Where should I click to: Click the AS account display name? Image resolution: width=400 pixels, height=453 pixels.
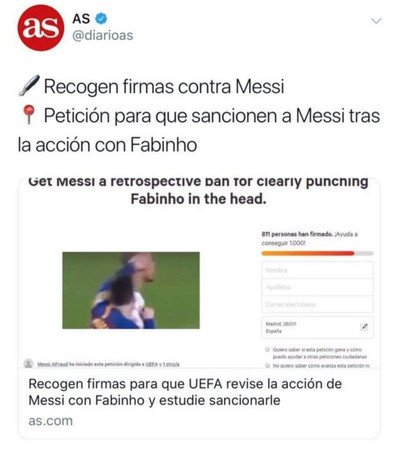tap(81, 19)
